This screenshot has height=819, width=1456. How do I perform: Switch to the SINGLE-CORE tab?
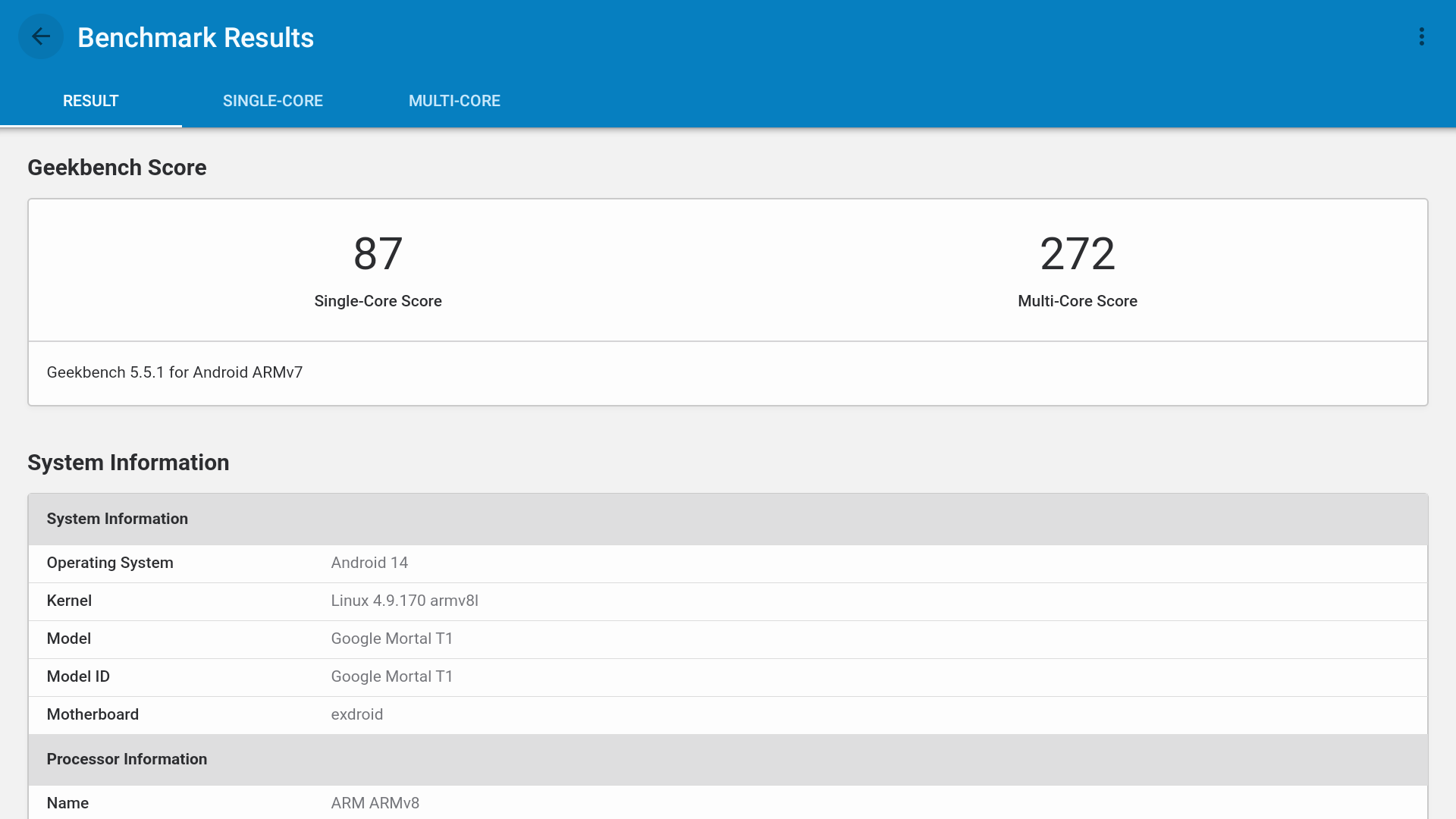click(x=273, y=101)
